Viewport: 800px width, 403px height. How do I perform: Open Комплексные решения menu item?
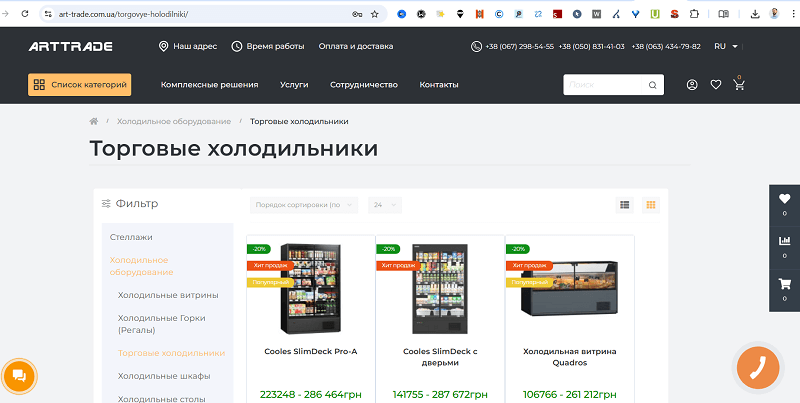tap(210, 85)
